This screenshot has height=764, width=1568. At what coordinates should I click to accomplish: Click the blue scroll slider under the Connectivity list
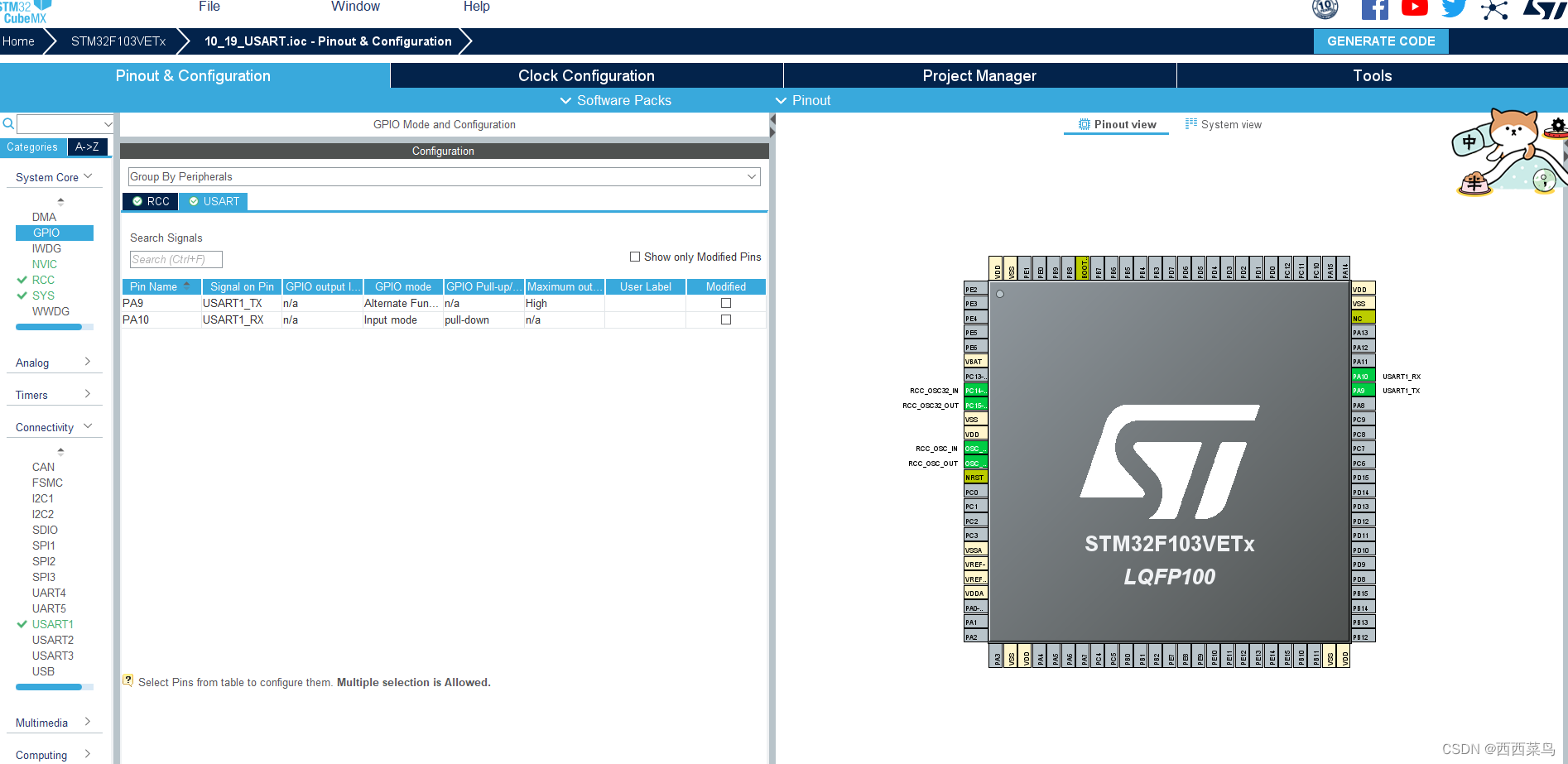pos(52,686)
